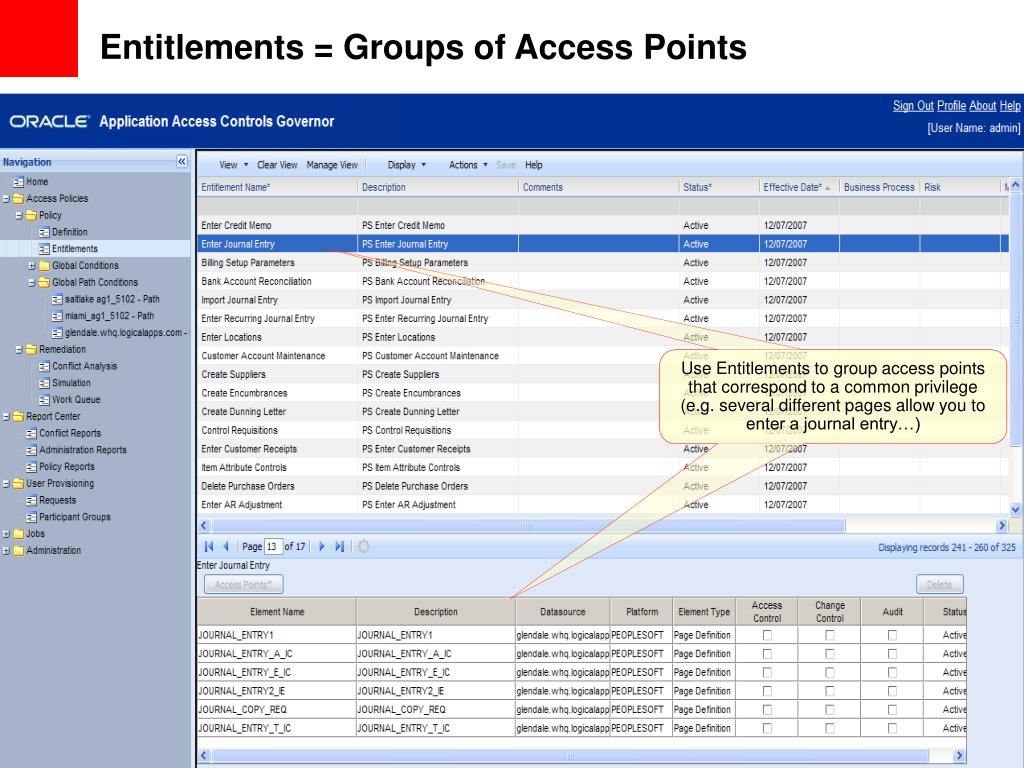
Task: Click the Sign Out link
Action: coord(913,106)
